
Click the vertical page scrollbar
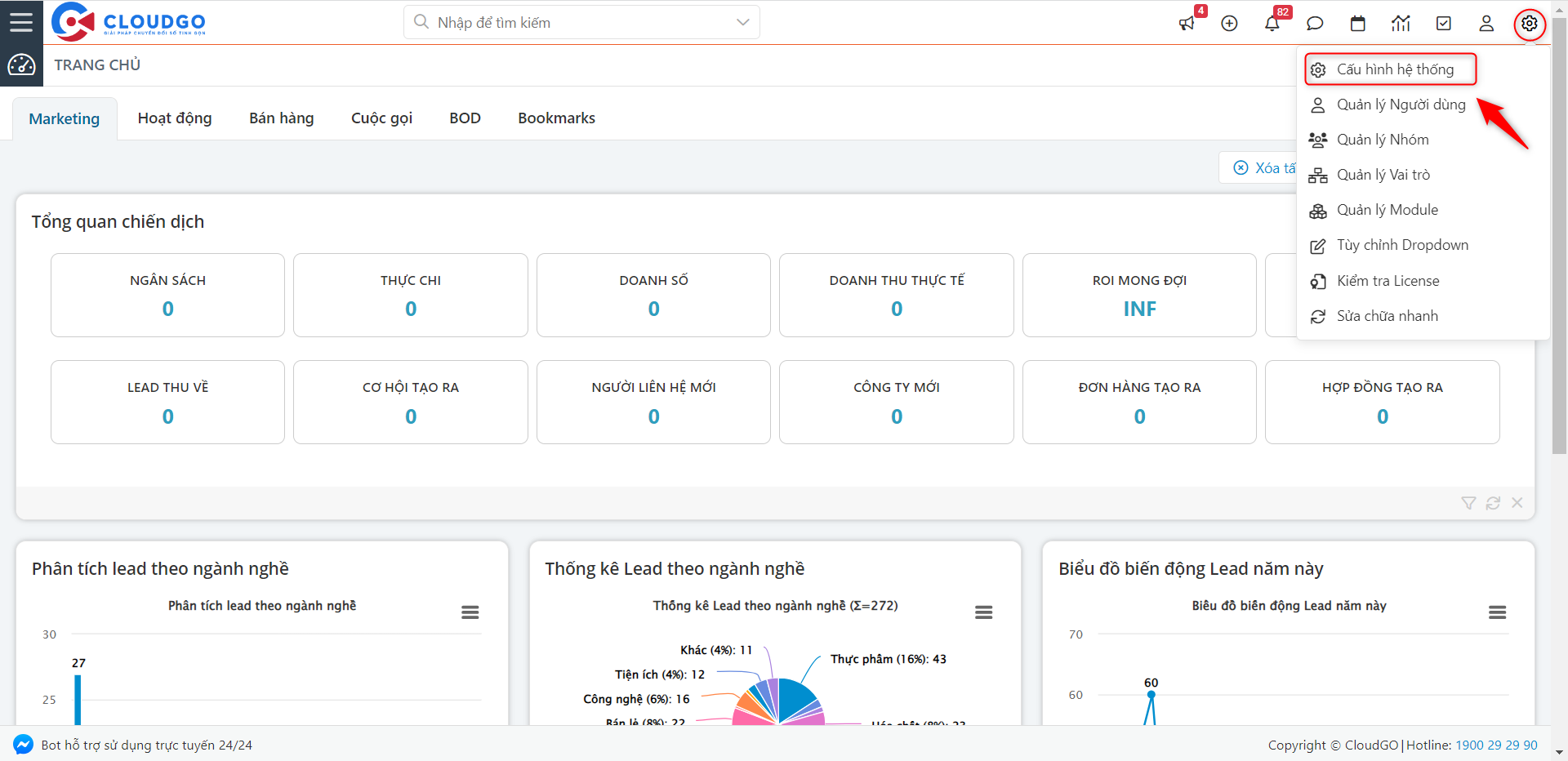tap(1559, 245)
